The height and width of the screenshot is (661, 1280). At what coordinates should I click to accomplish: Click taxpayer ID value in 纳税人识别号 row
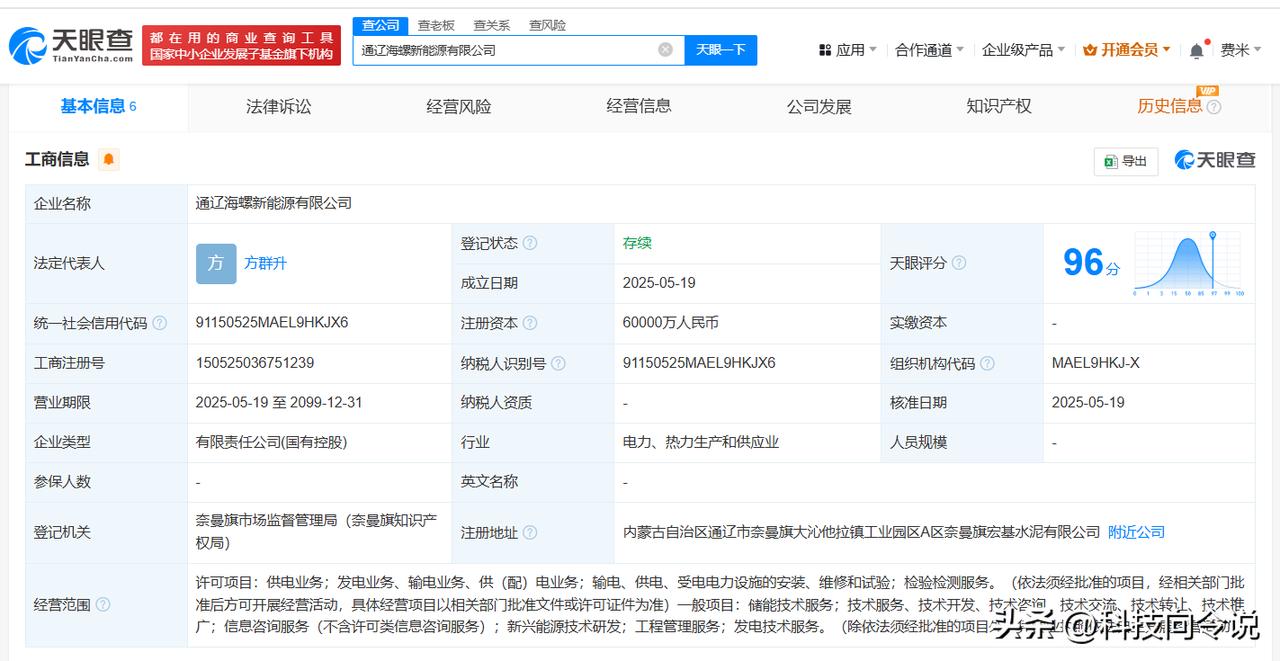click(699, 362)
